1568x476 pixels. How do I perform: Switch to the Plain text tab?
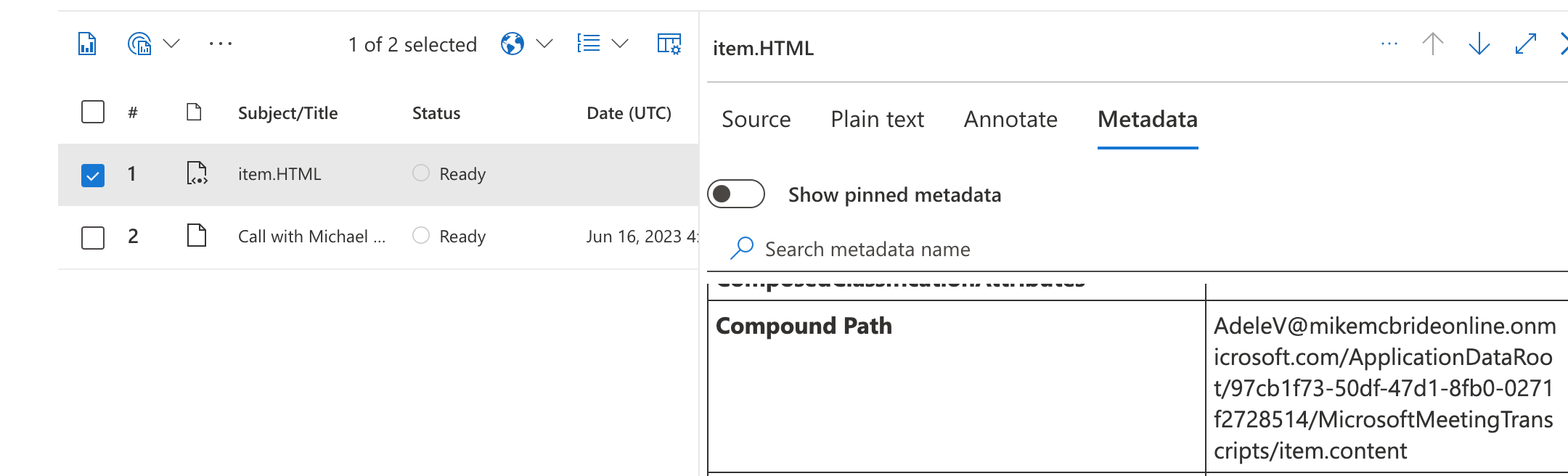tap(877, 120)
